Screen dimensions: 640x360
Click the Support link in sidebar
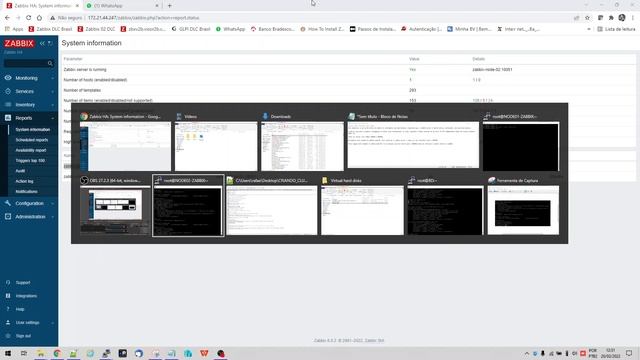tap(23, 282)
